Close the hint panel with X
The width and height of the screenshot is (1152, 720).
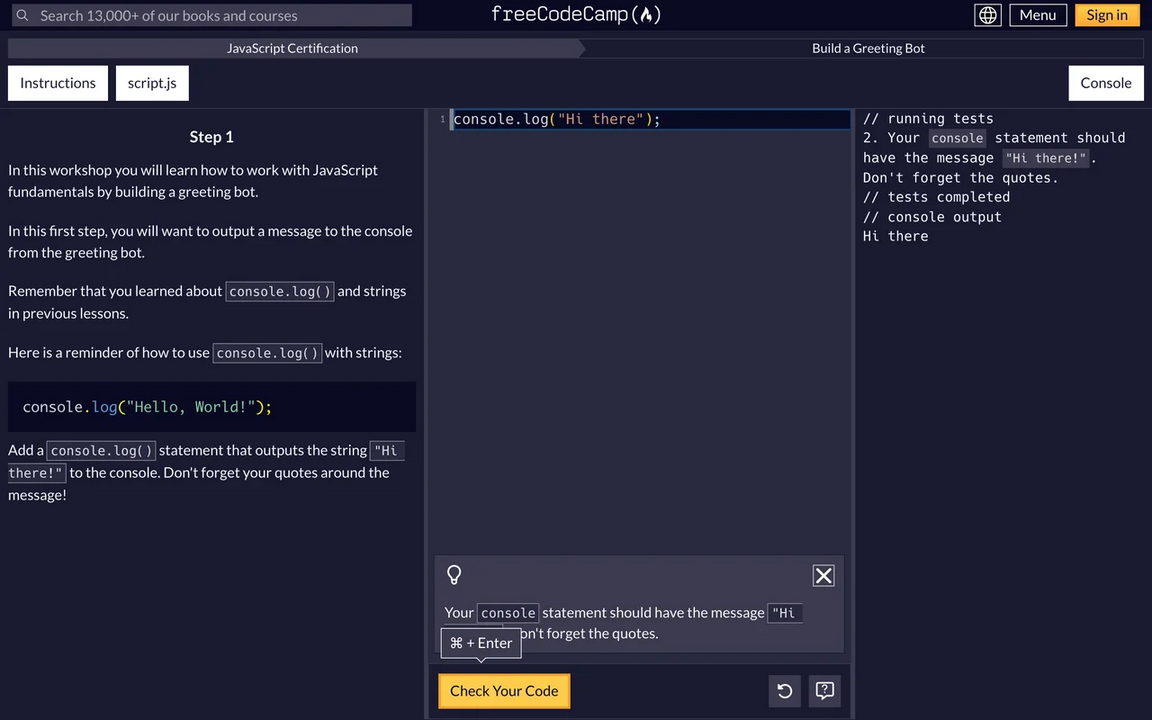824,575
